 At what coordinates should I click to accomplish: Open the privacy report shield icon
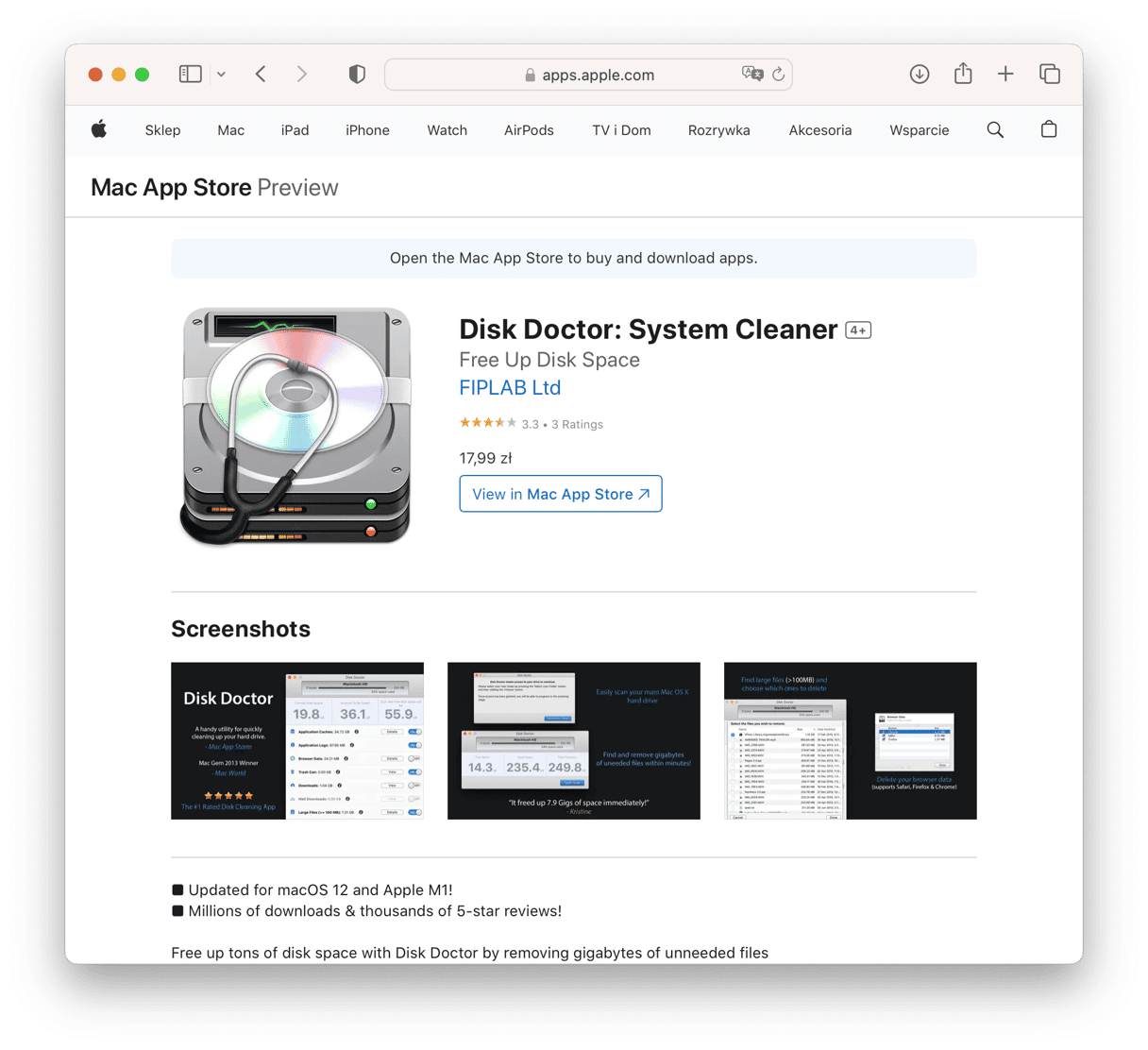(357, 75)
